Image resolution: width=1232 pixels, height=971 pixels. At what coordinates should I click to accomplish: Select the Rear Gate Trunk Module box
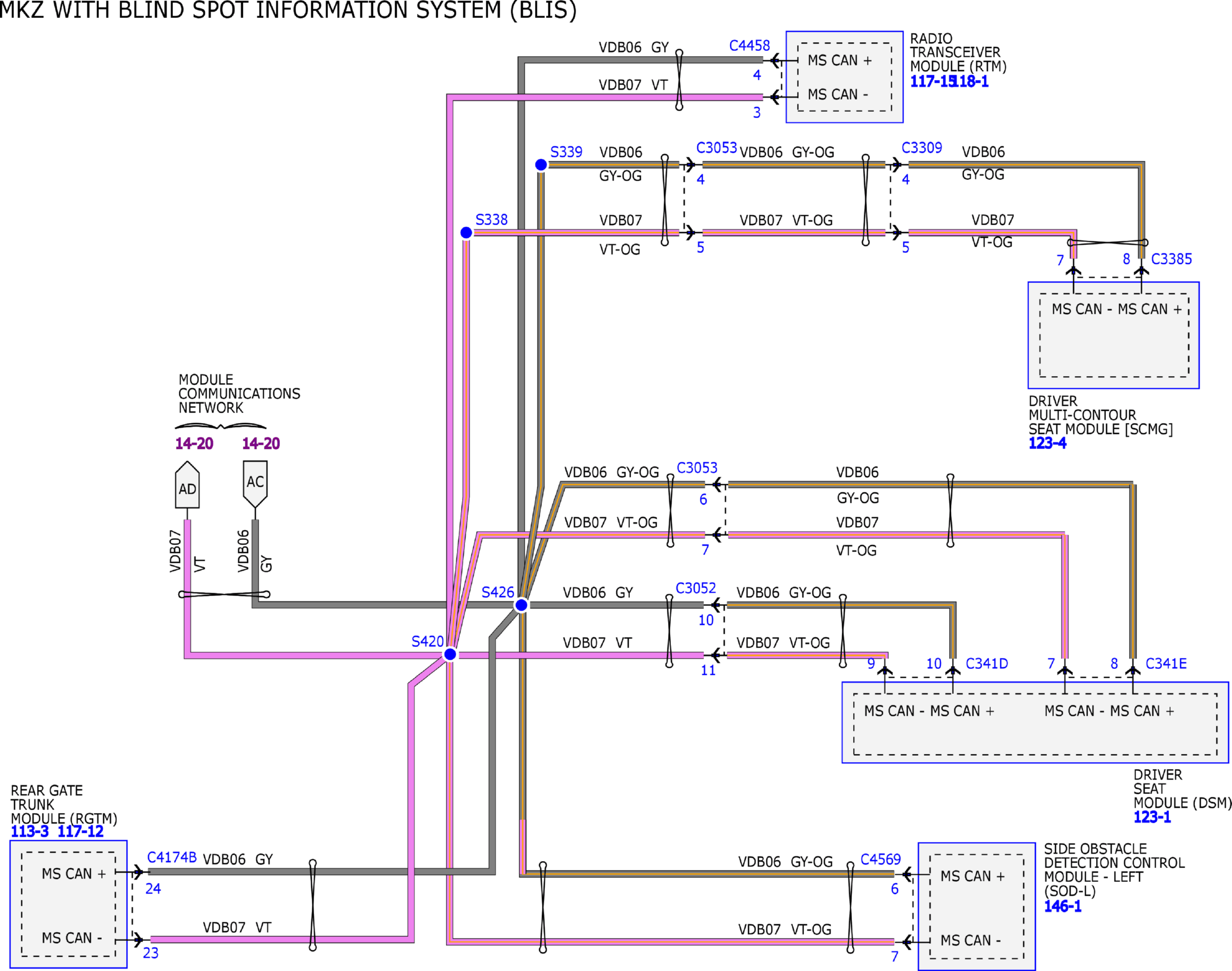tap(69, 904)
